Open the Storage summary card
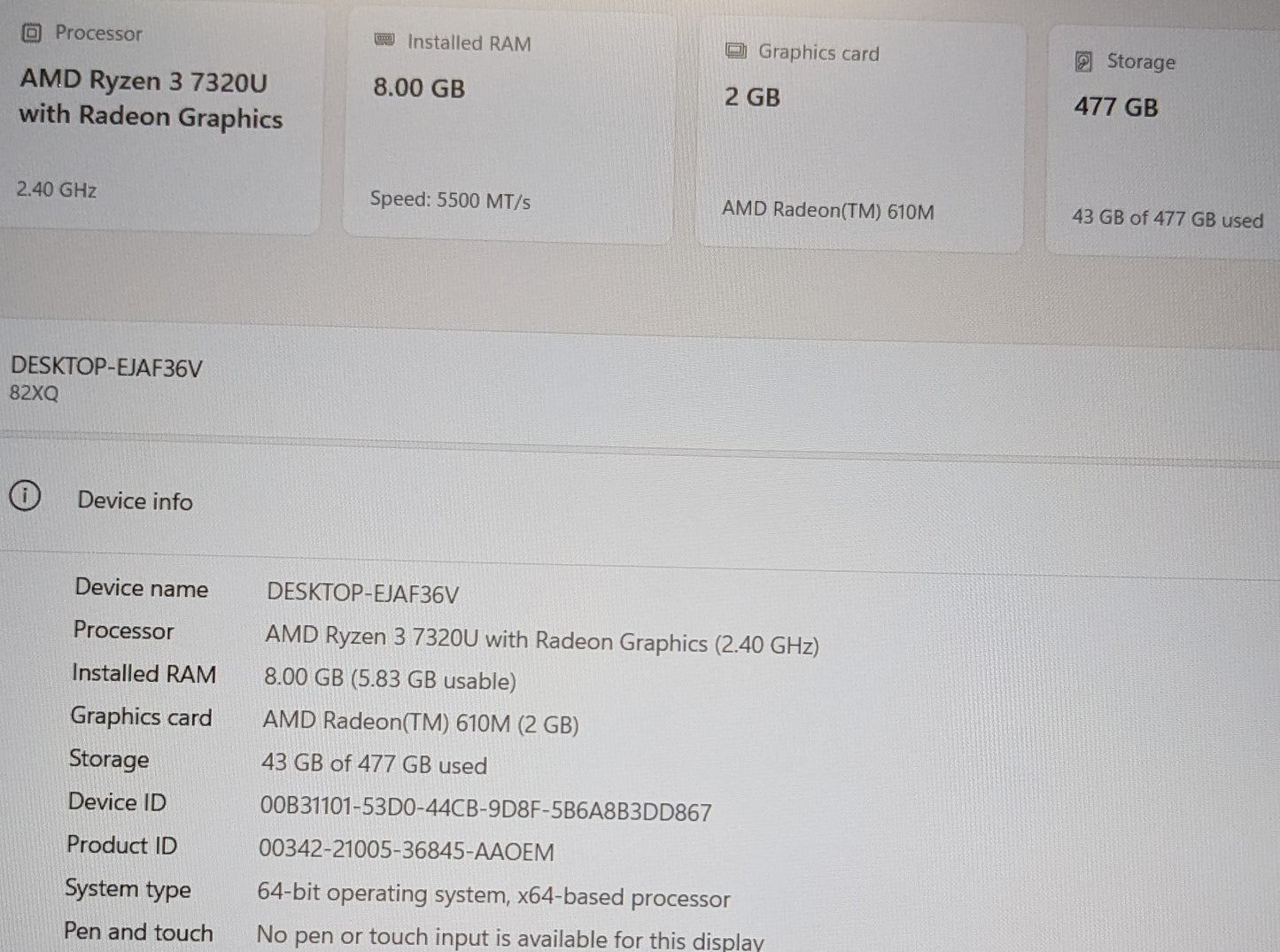This screenshot has width=1280, height=952. pos(1164,143)
